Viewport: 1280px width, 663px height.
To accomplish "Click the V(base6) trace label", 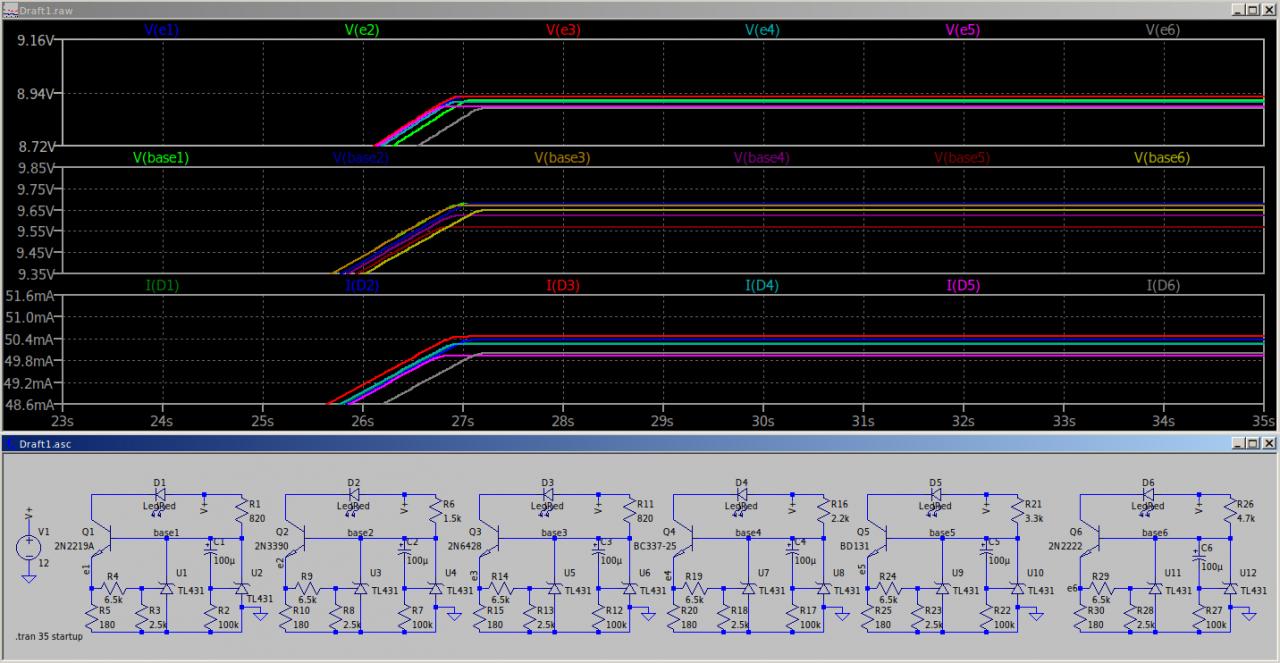I will click(1162, 157).
